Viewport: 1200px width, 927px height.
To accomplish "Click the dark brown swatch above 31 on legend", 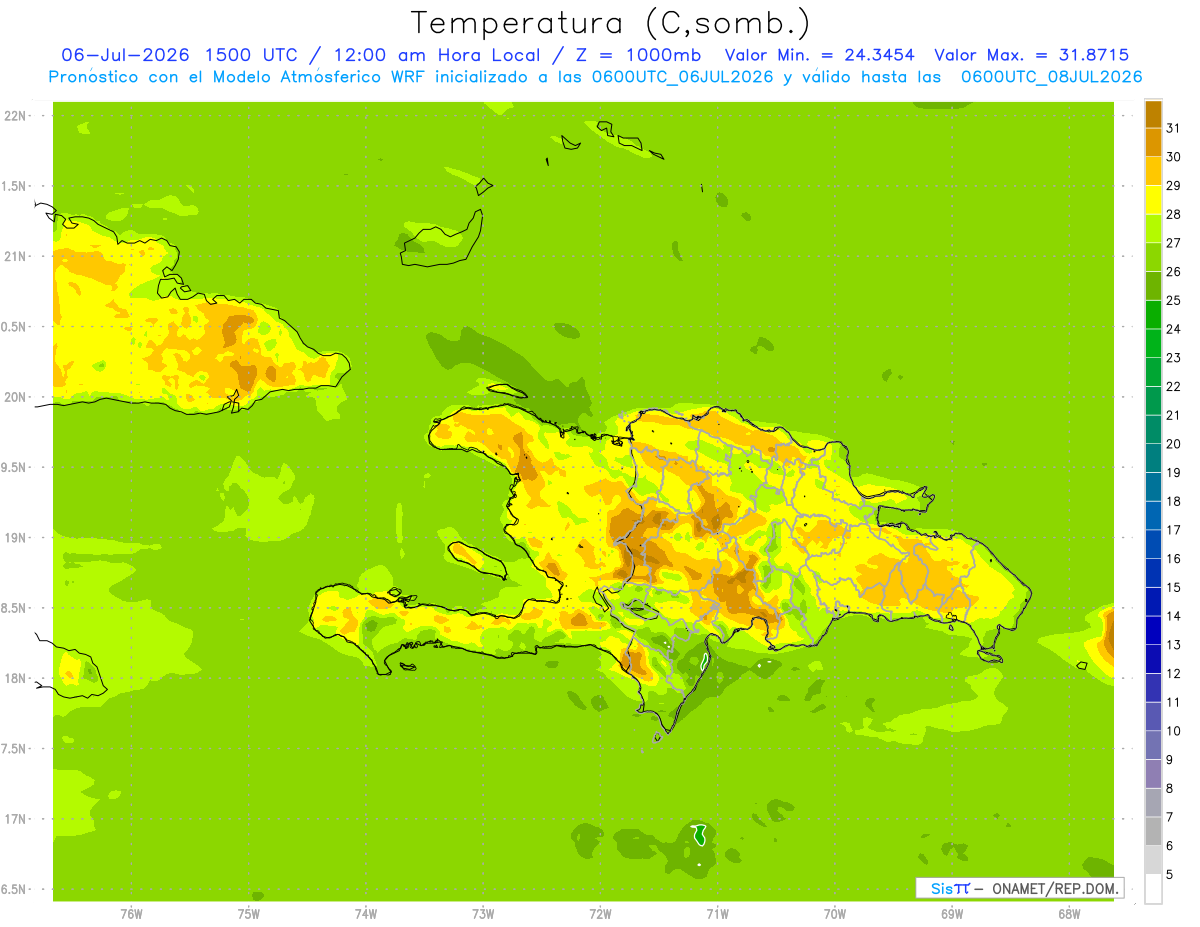I will (1153, 114).
